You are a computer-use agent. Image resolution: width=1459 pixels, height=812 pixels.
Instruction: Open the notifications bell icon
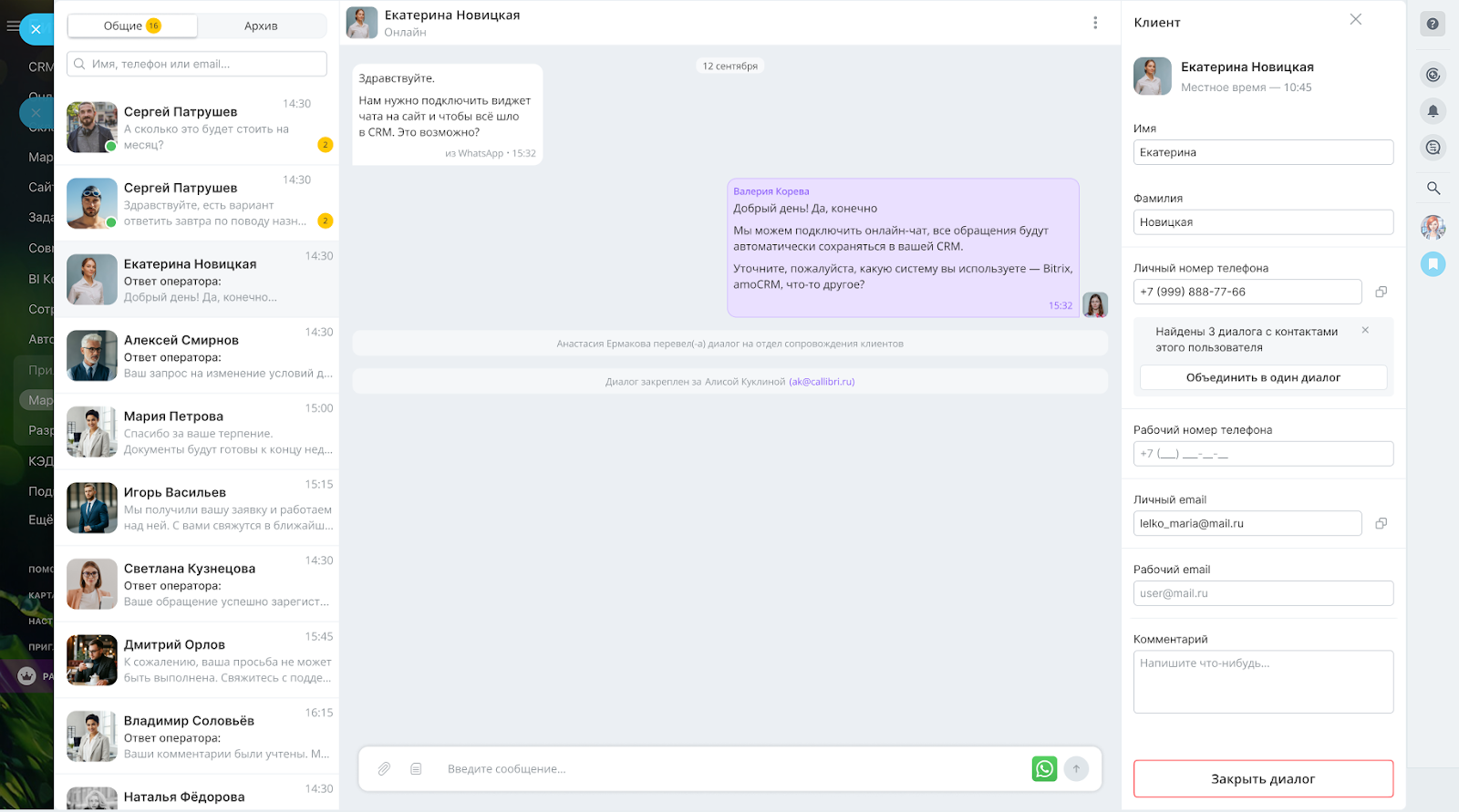point(1433,111)
